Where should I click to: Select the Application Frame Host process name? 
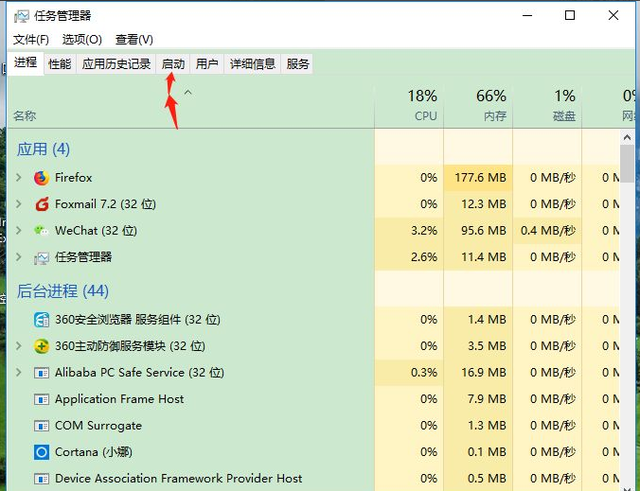[x=119, y=399]
